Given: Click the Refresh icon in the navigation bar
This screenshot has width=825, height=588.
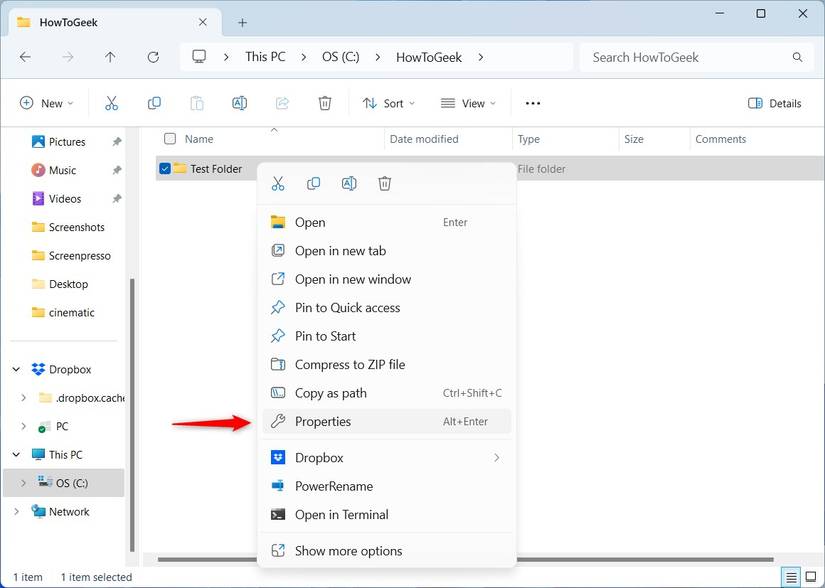Looking at the screenshot, I should (x=153, y=57).
